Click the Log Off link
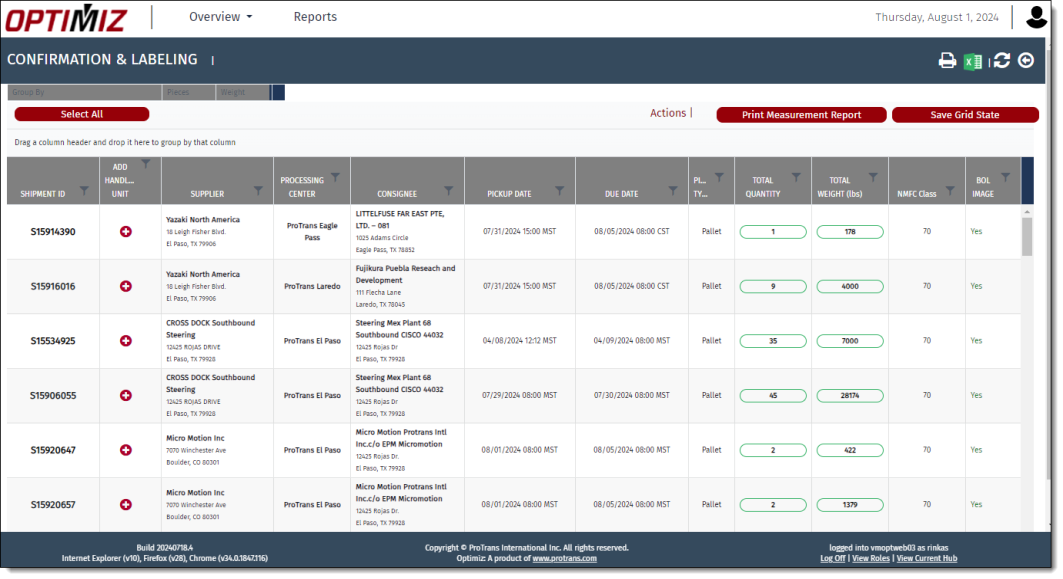 point(832,558)
